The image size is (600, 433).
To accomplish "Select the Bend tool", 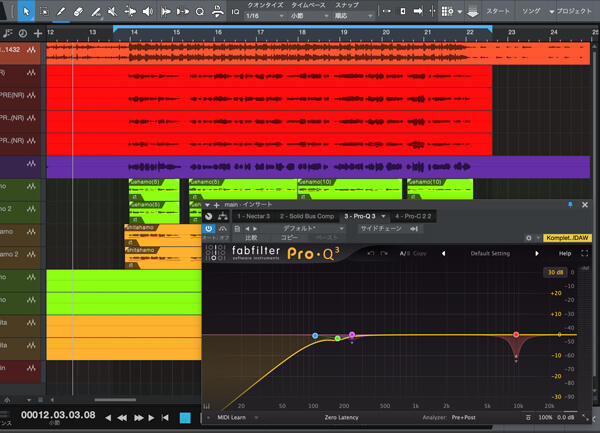I will point(130,11).
